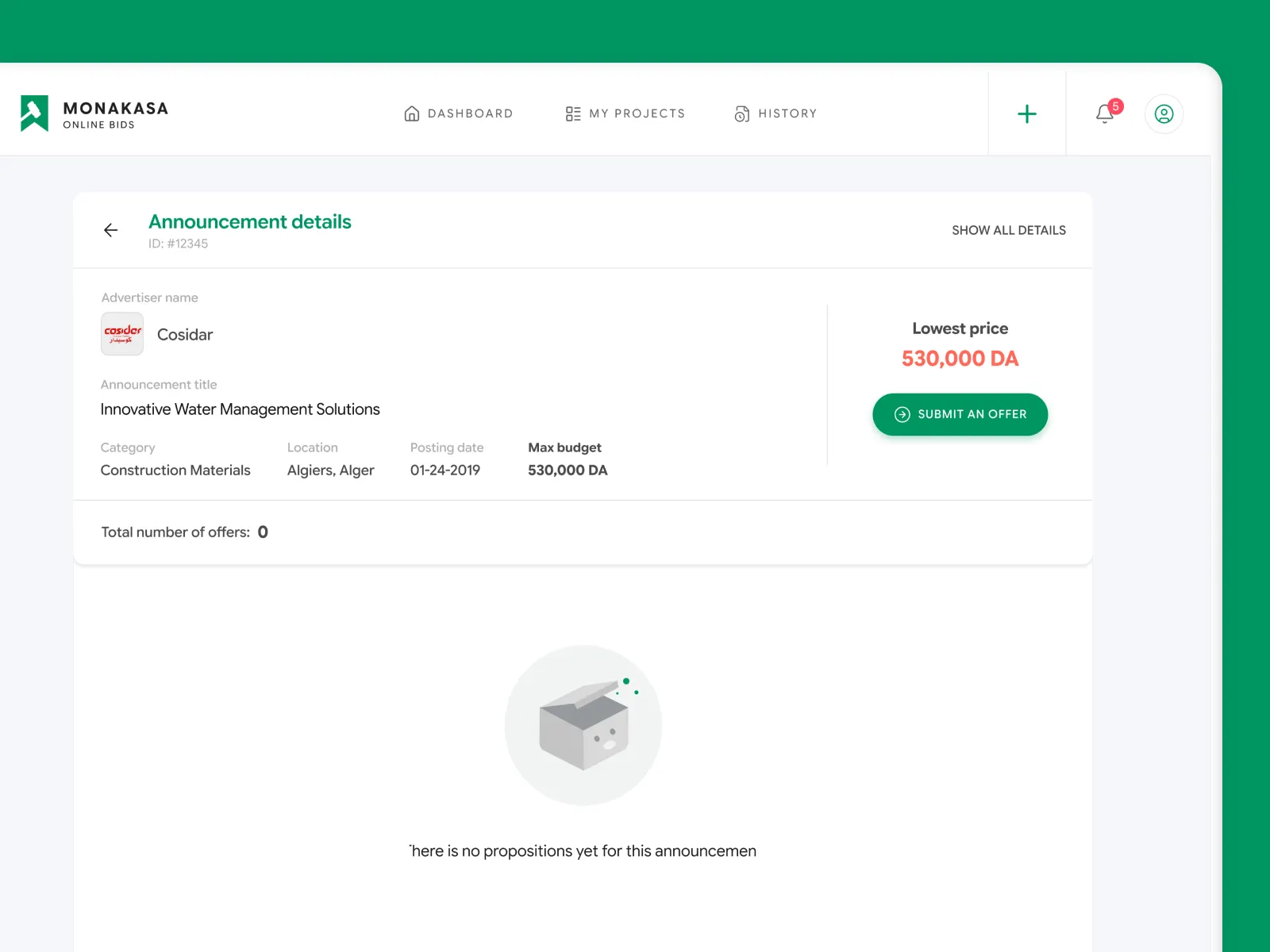The image size is (1270, 952).
Task: Open the user profile avatar icon
Action: (1164, 114)
